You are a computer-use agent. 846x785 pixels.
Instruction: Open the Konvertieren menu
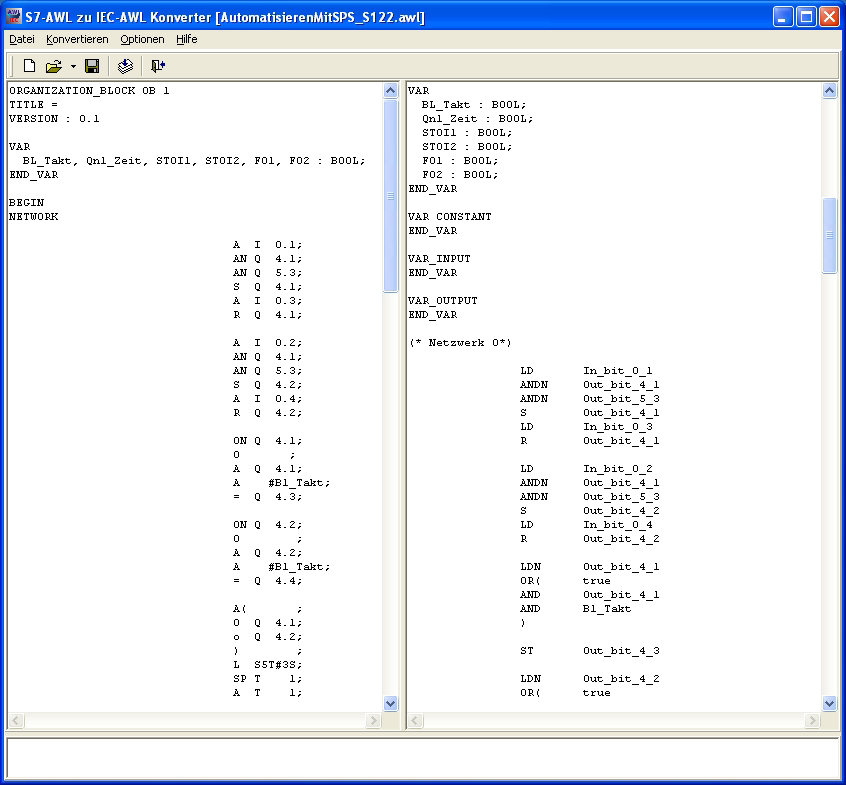click(x=77, y=39)
